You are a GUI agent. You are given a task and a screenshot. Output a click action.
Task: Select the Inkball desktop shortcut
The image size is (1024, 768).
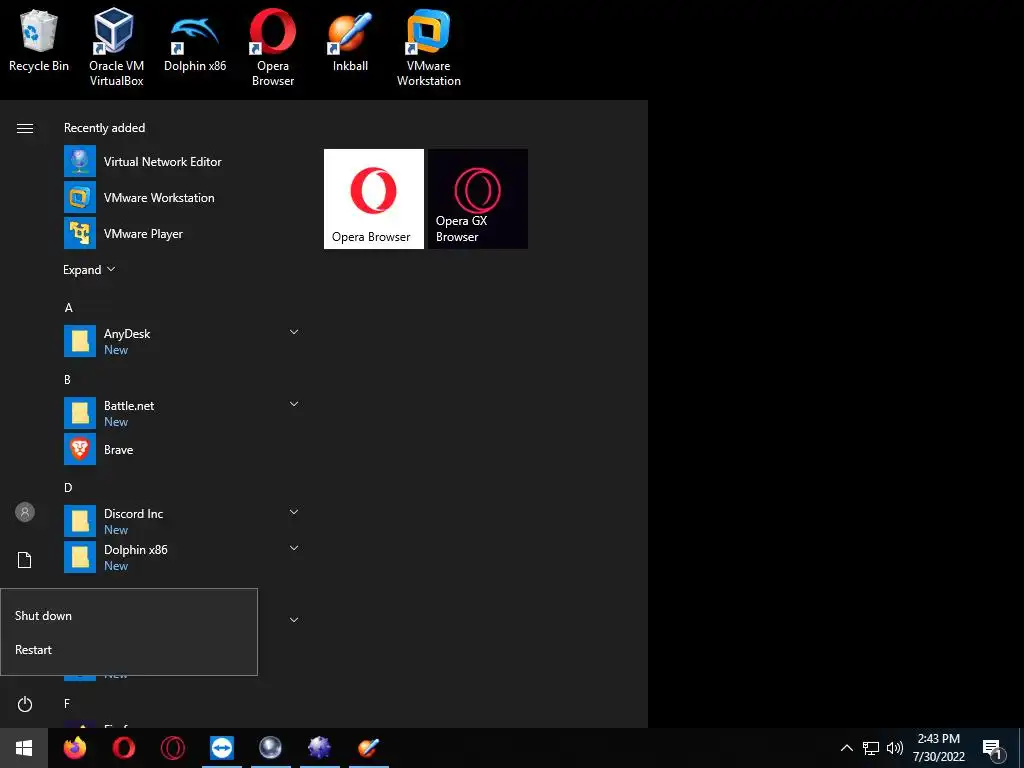[x=351, y=42]
